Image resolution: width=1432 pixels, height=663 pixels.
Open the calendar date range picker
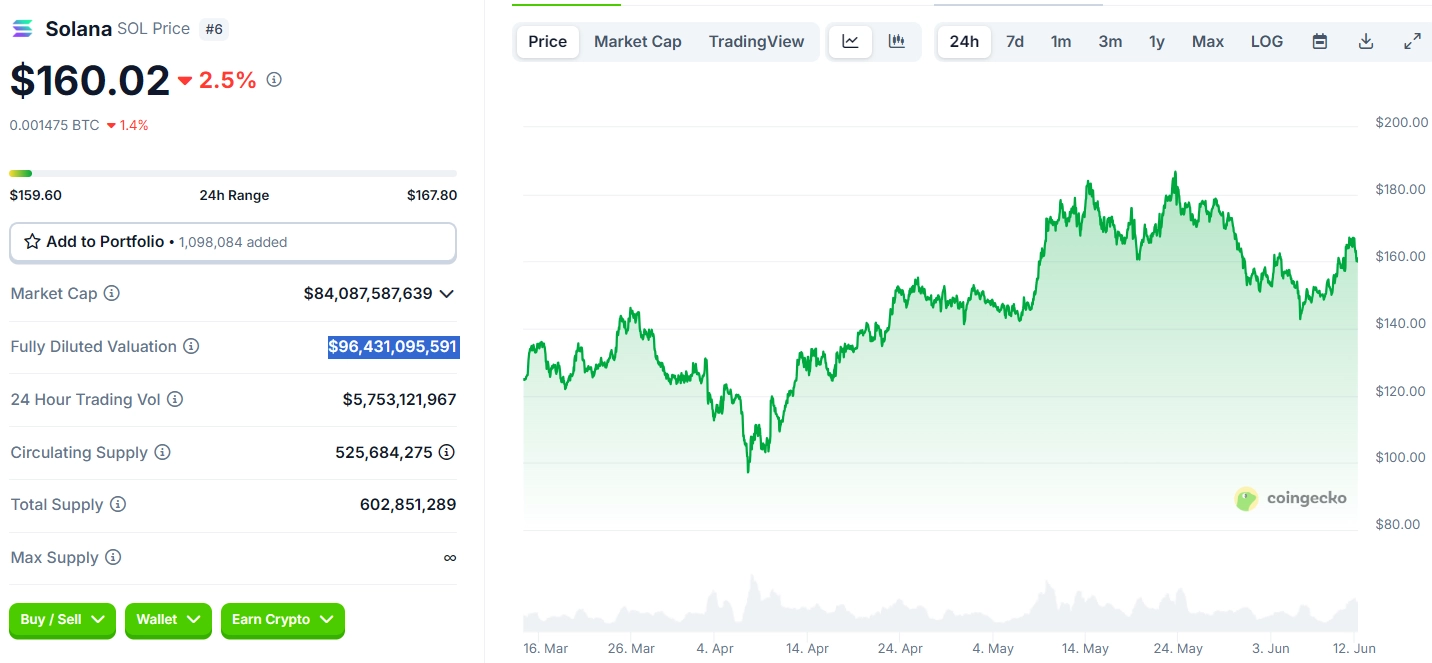click(1320, 42)
